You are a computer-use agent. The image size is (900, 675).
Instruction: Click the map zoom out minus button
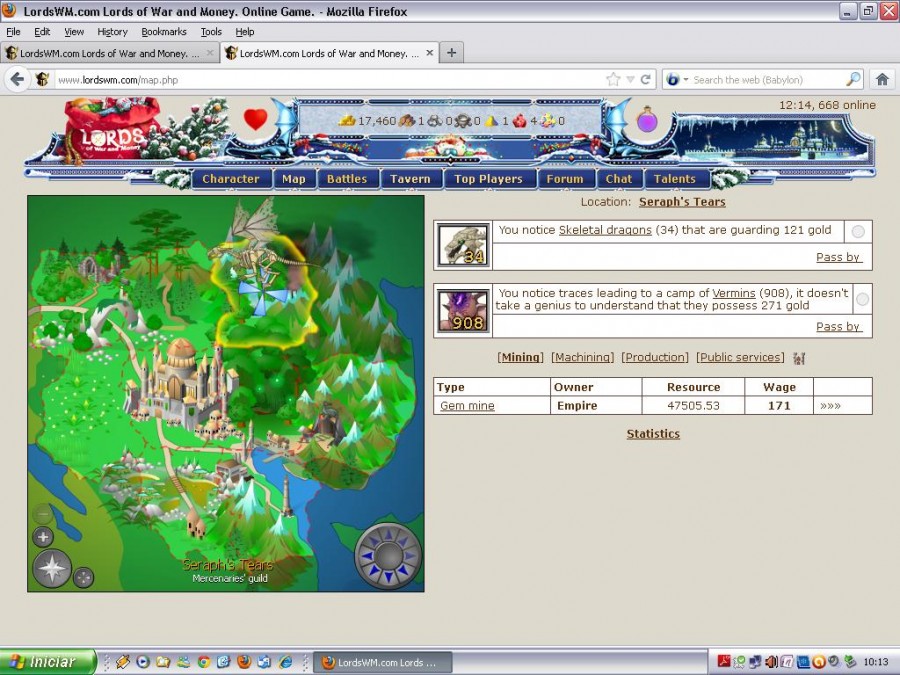(42, 514)
